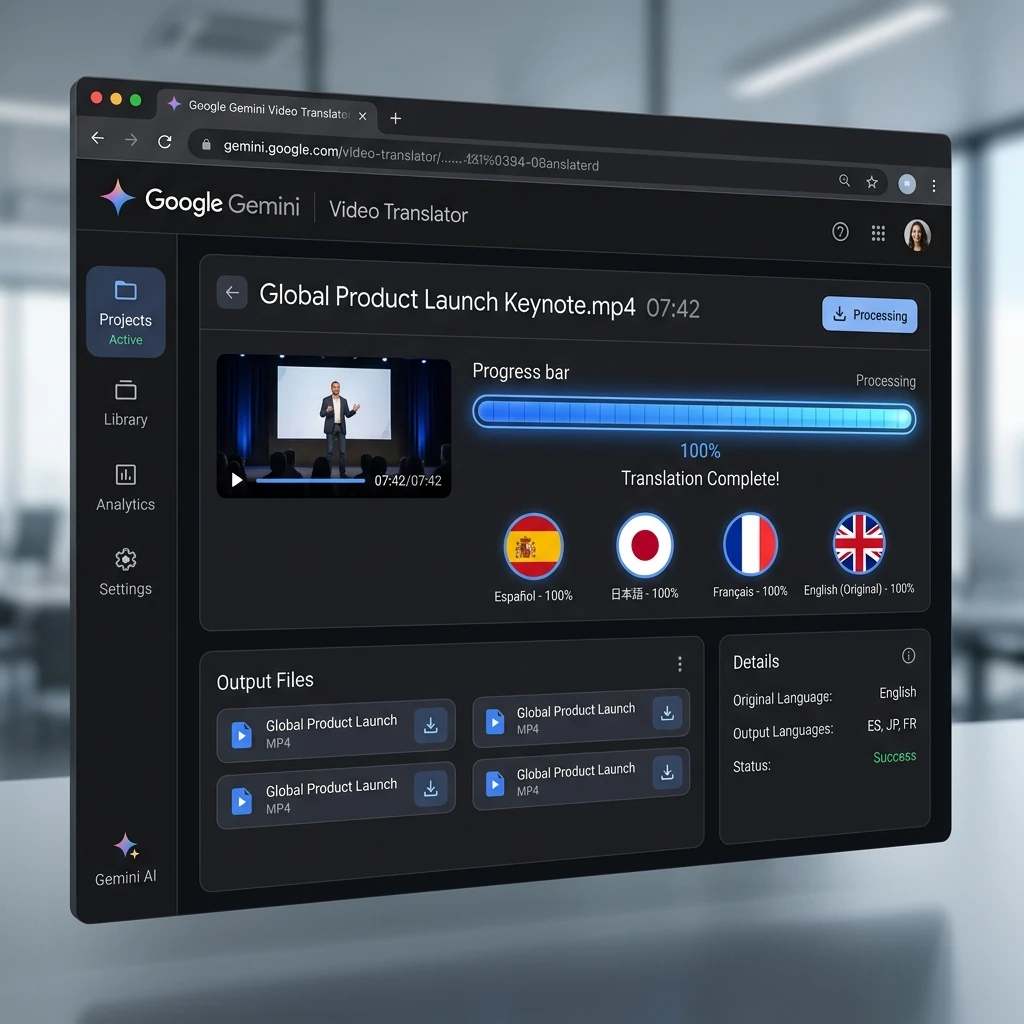The image size is (1024, 1024).
Task: Click the English original language value
Action: (x=897, y=692)
